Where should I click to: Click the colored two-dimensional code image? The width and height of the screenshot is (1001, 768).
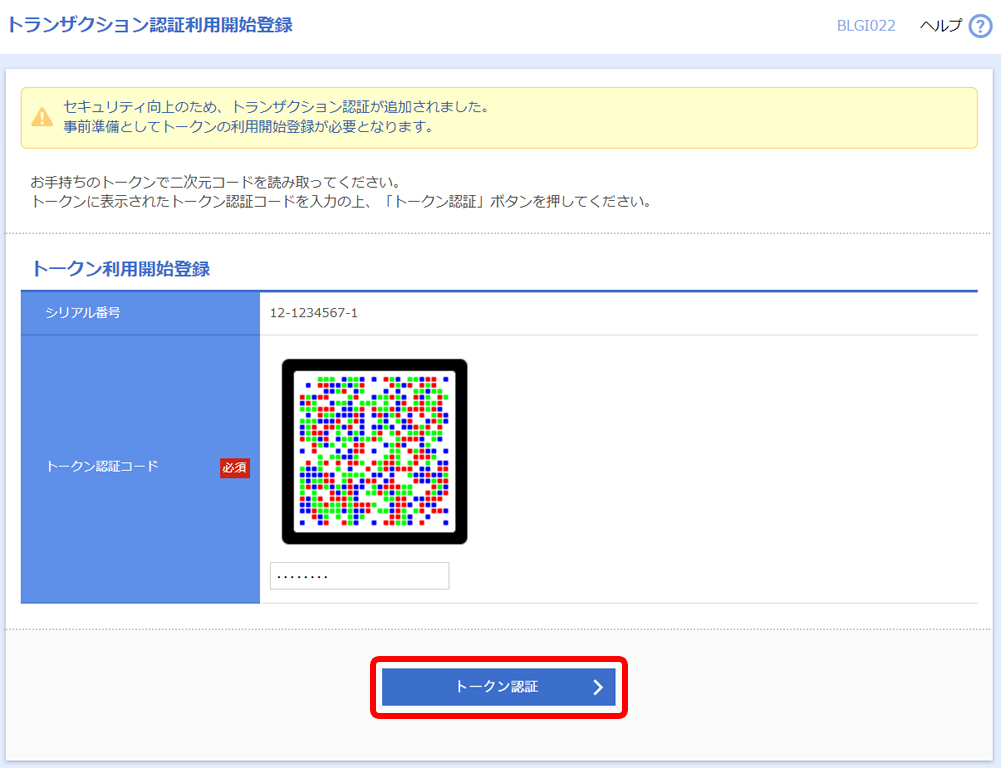[x=375, y=451]
